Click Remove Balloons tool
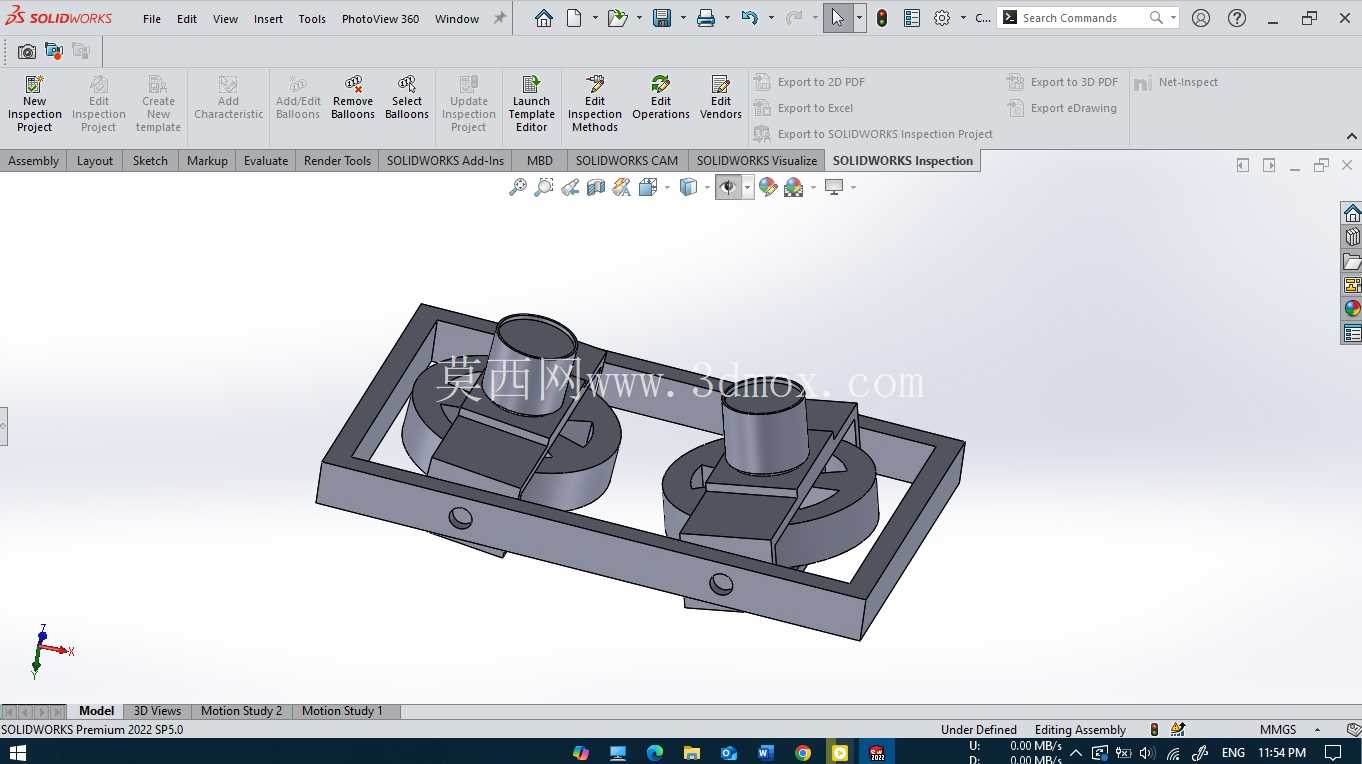This screenshot has width=1362, height=764. tap(353, 97)
